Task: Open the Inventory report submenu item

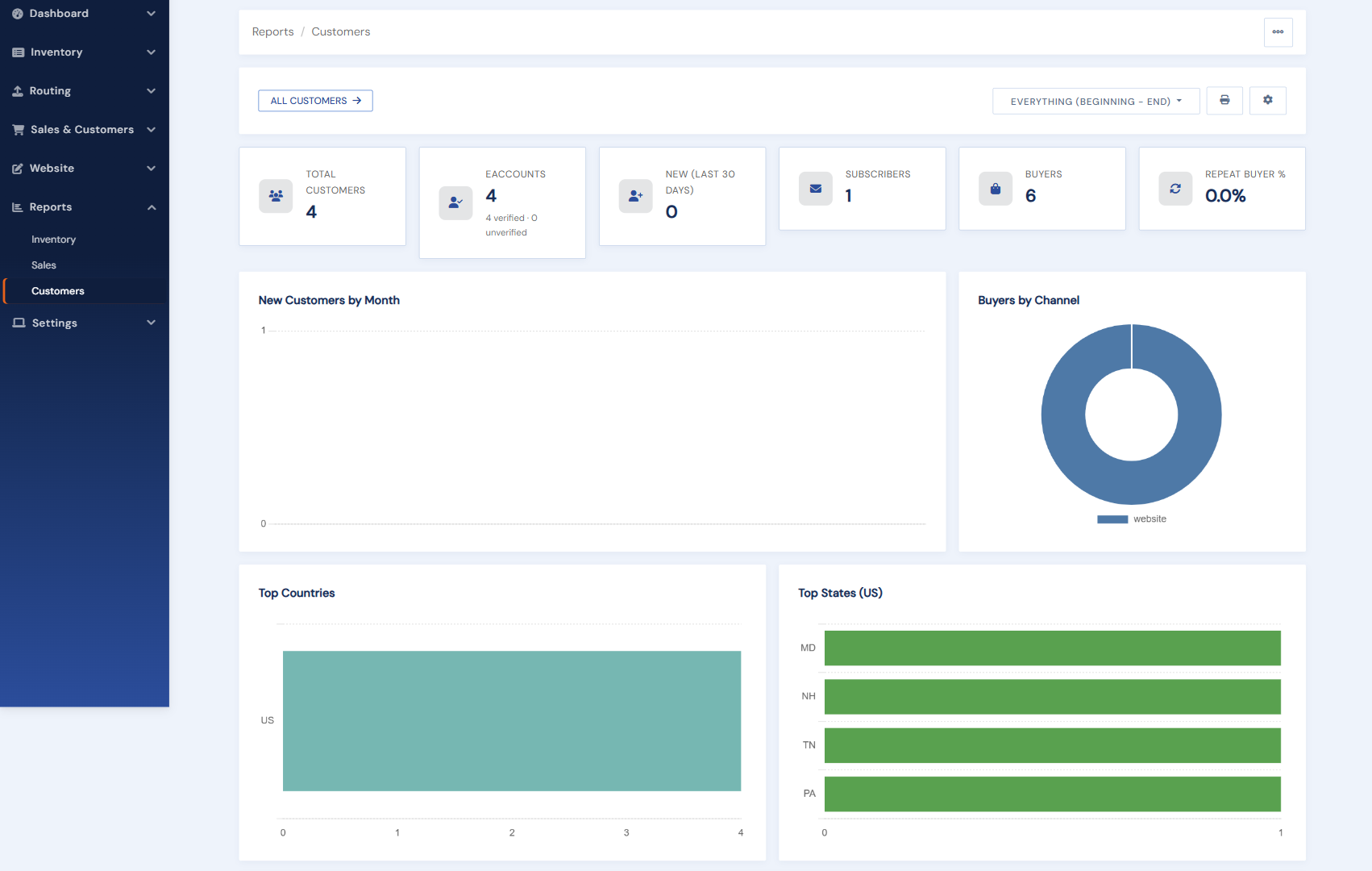Action: [53, 240]
